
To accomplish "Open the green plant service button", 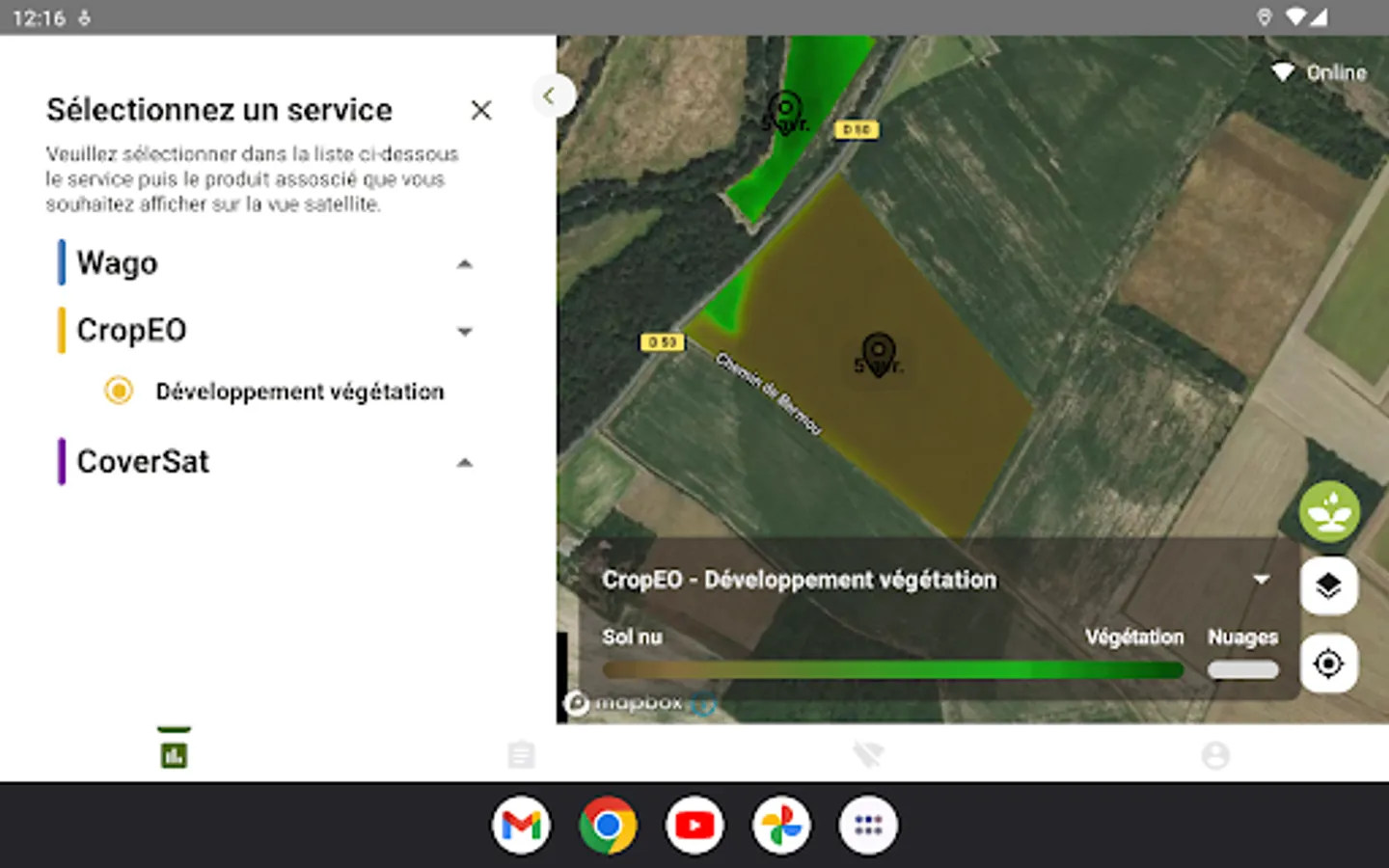I will tap(1329, 511).
